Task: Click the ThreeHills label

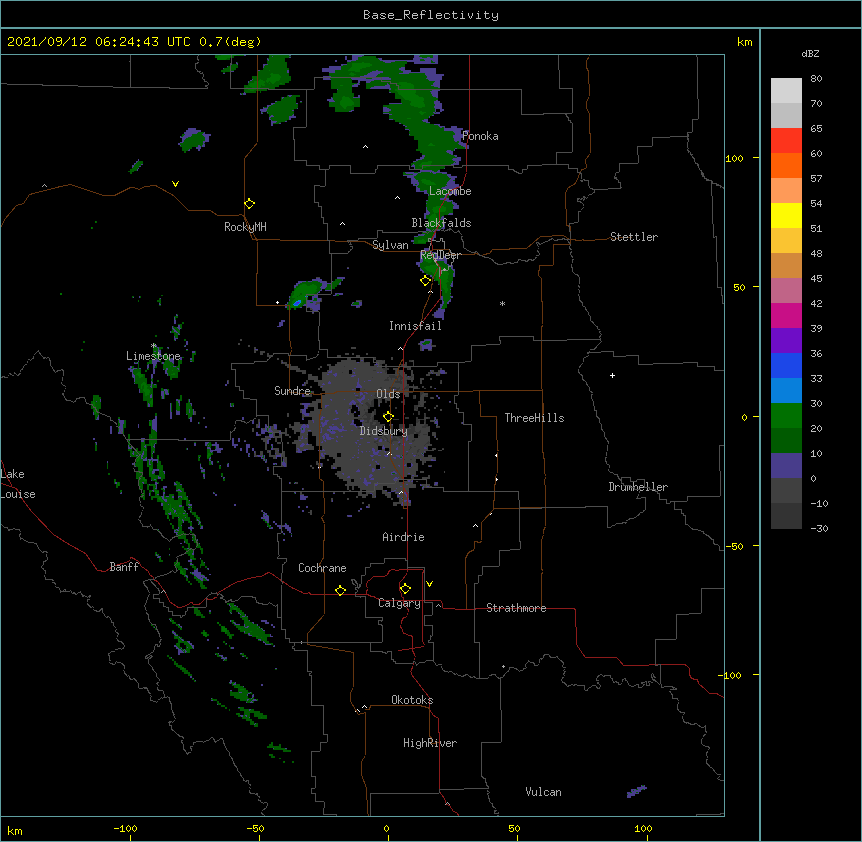Action: point(534,418)
